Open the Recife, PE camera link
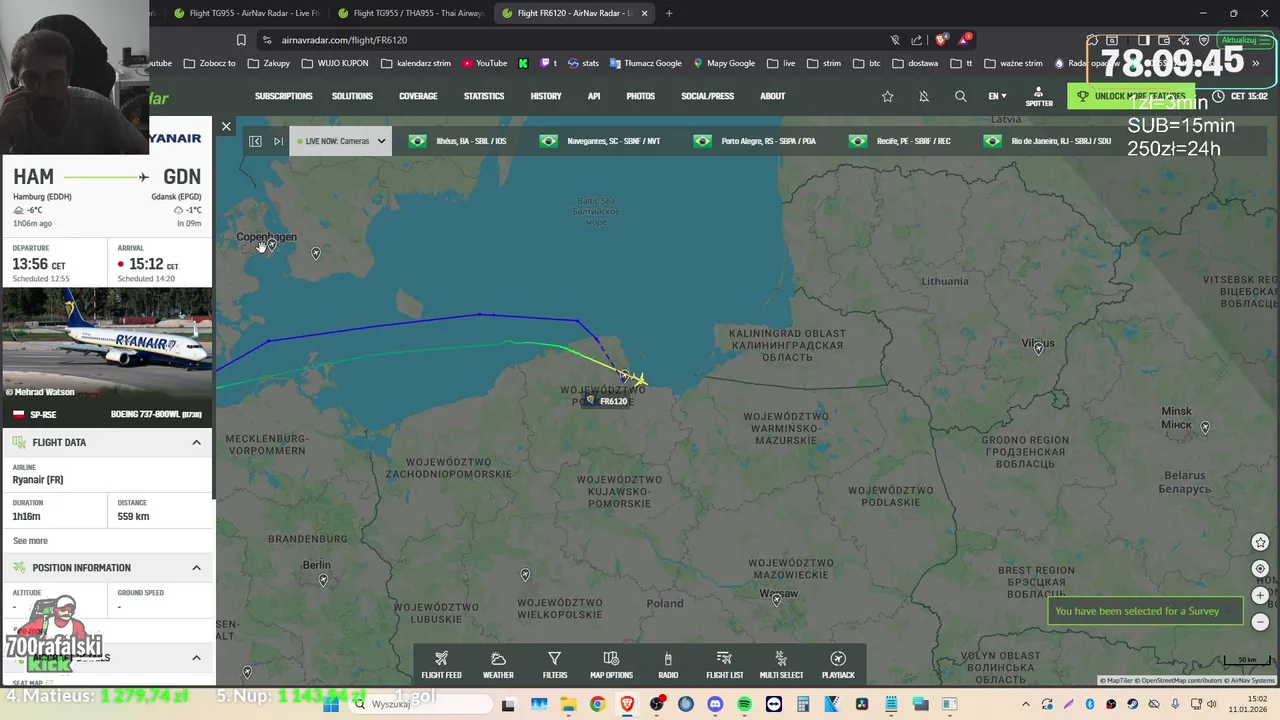 [900, 141]
